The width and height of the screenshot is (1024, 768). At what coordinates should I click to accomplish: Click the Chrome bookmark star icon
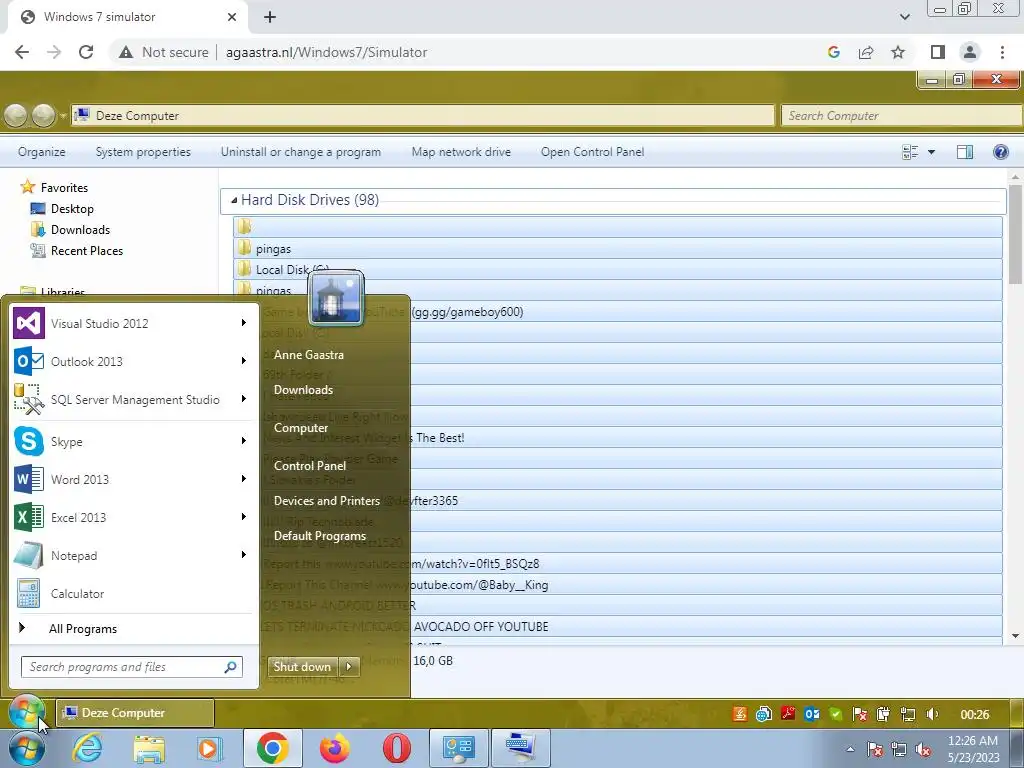[898, 52]
